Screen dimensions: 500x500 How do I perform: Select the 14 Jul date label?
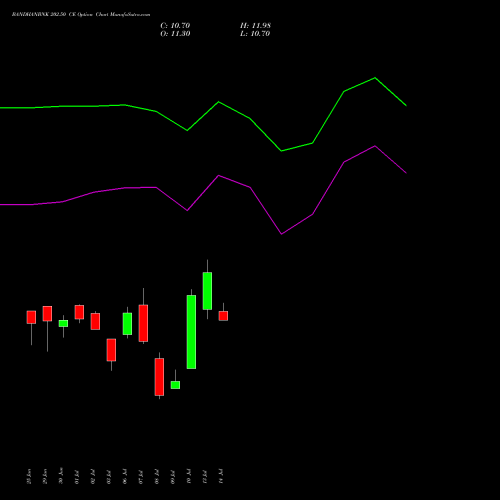pyautogui.click(x=221, y=476)
